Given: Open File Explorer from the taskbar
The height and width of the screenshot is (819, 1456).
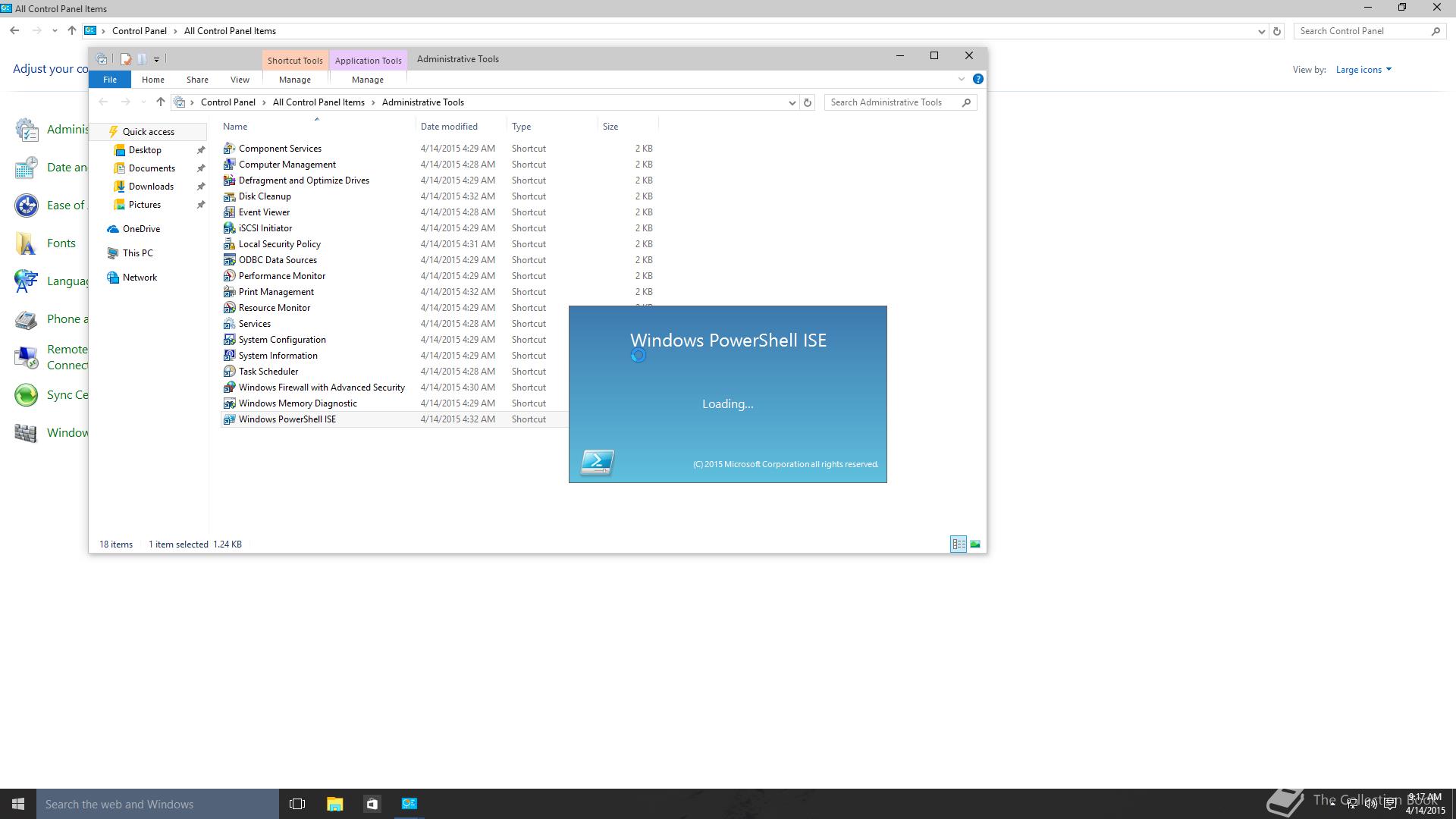Looking at the screenshot, I should pos(334,804).
